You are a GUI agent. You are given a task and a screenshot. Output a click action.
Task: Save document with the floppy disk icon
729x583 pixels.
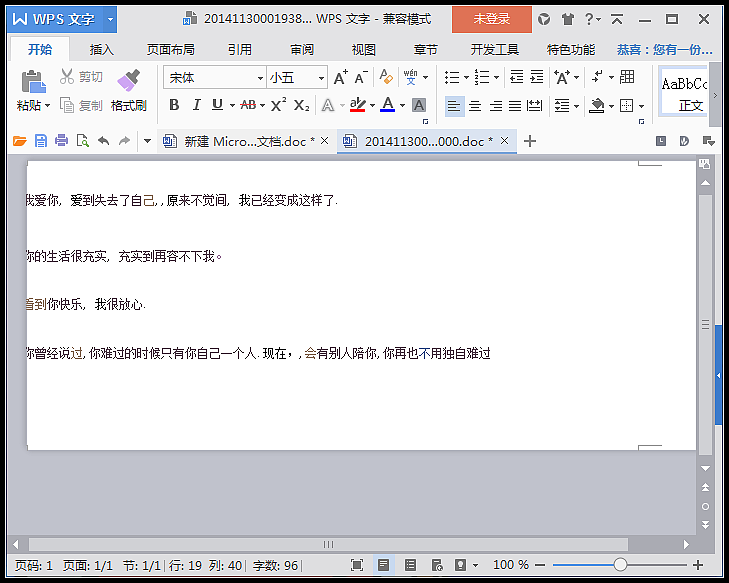[41, 141]
